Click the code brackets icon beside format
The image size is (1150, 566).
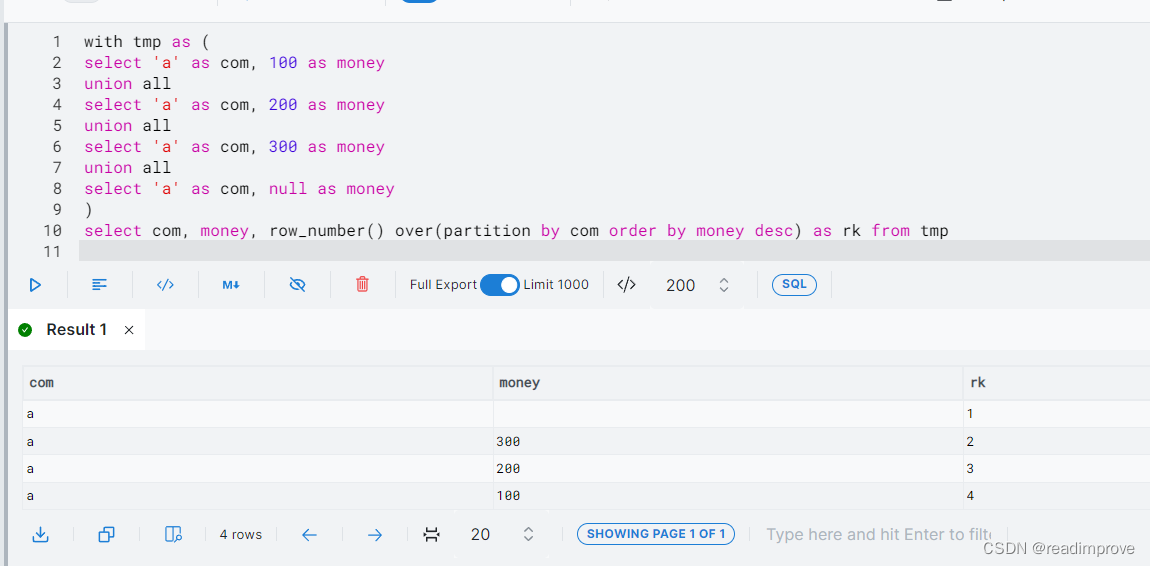point(165,284)
